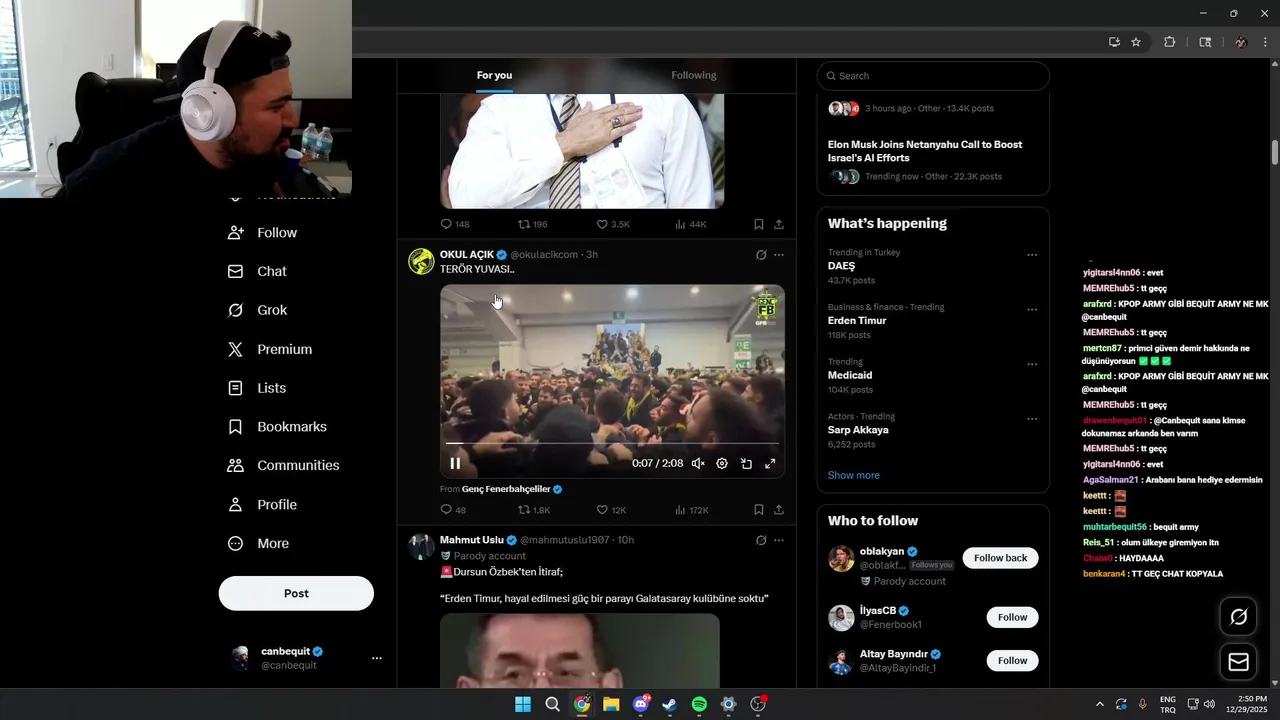Toggle picture-in-picture on the video
The height and width of the screenshot is (720, 1280).
[746, 463]
